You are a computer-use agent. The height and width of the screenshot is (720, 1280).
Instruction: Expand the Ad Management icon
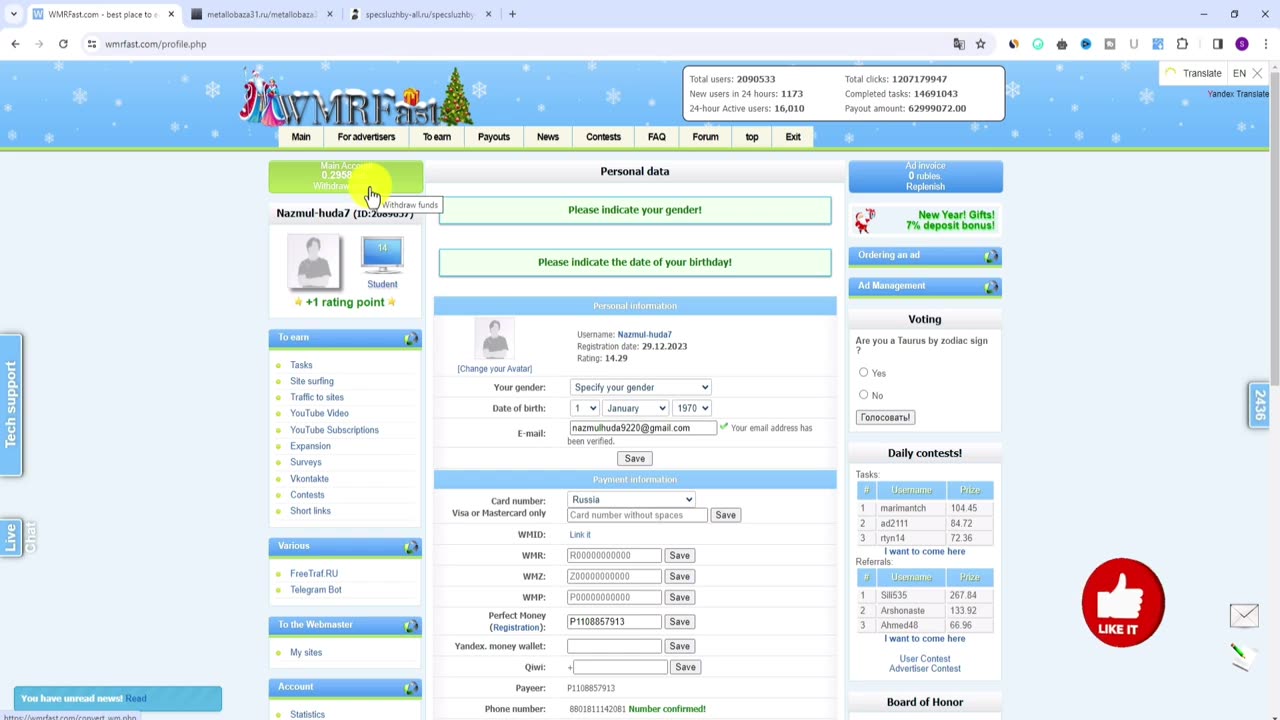(x=990, y=287)
